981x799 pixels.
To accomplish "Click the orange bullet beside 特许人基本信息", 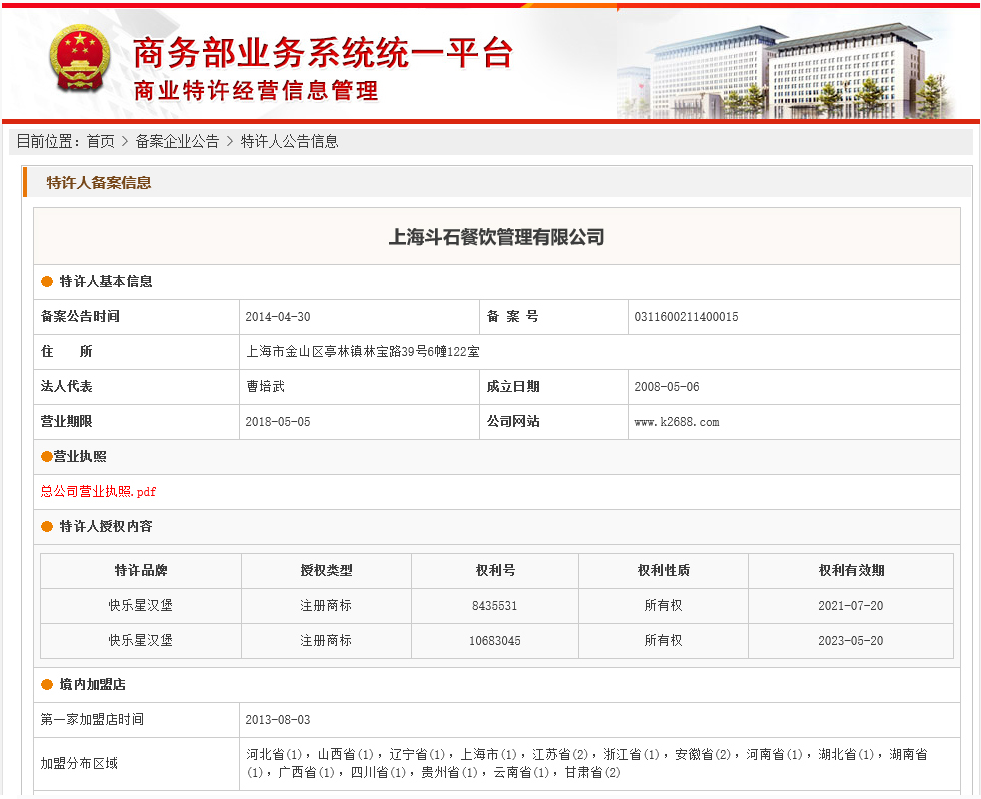I will click(x=47, y=282).
